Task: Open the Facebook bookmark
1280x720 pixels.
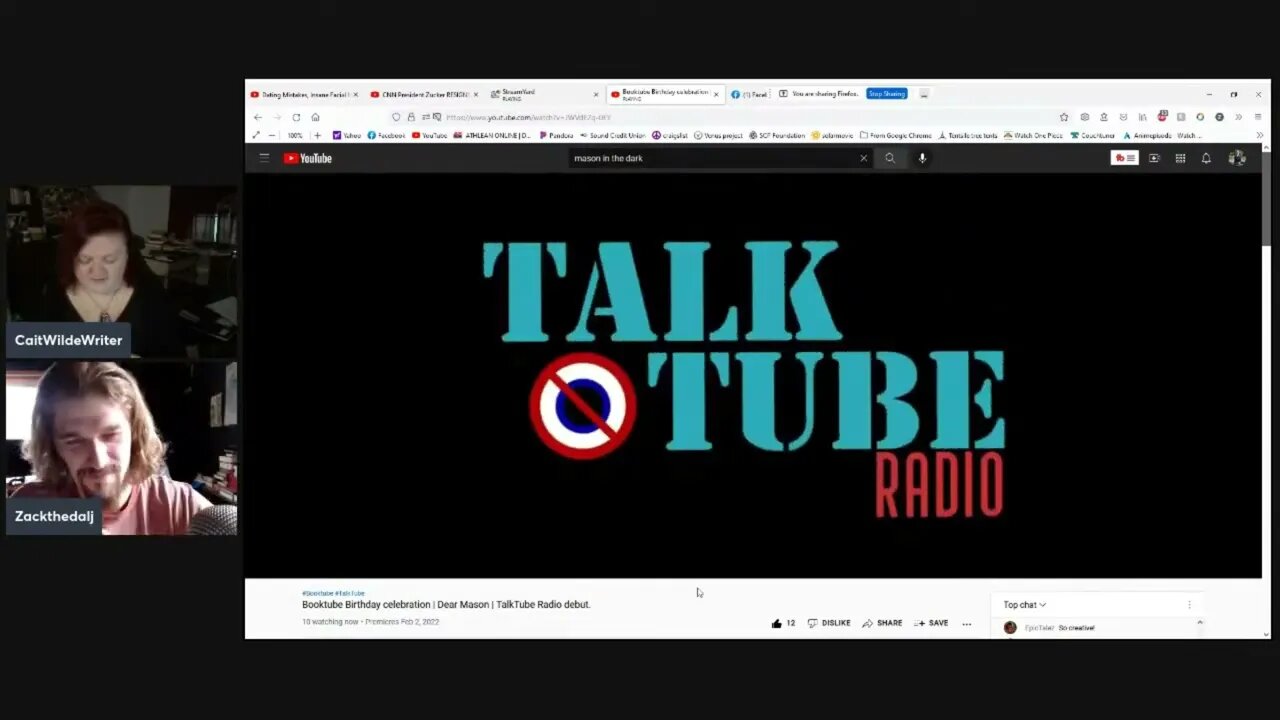Action: click(x=386, y=135)
